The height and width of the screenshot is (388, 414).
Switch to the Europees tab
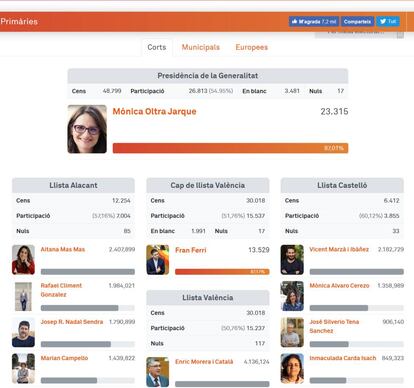coord(252,47)
